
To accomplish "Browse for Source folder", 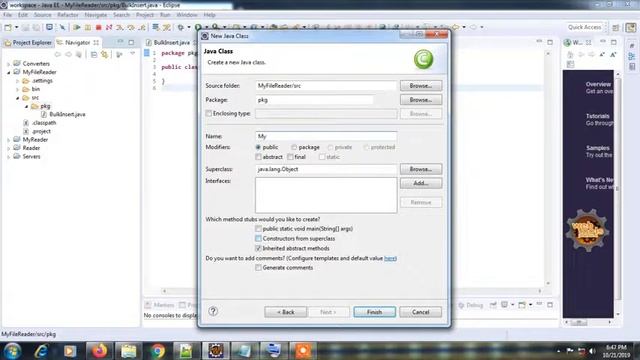I will coord(420,86).
